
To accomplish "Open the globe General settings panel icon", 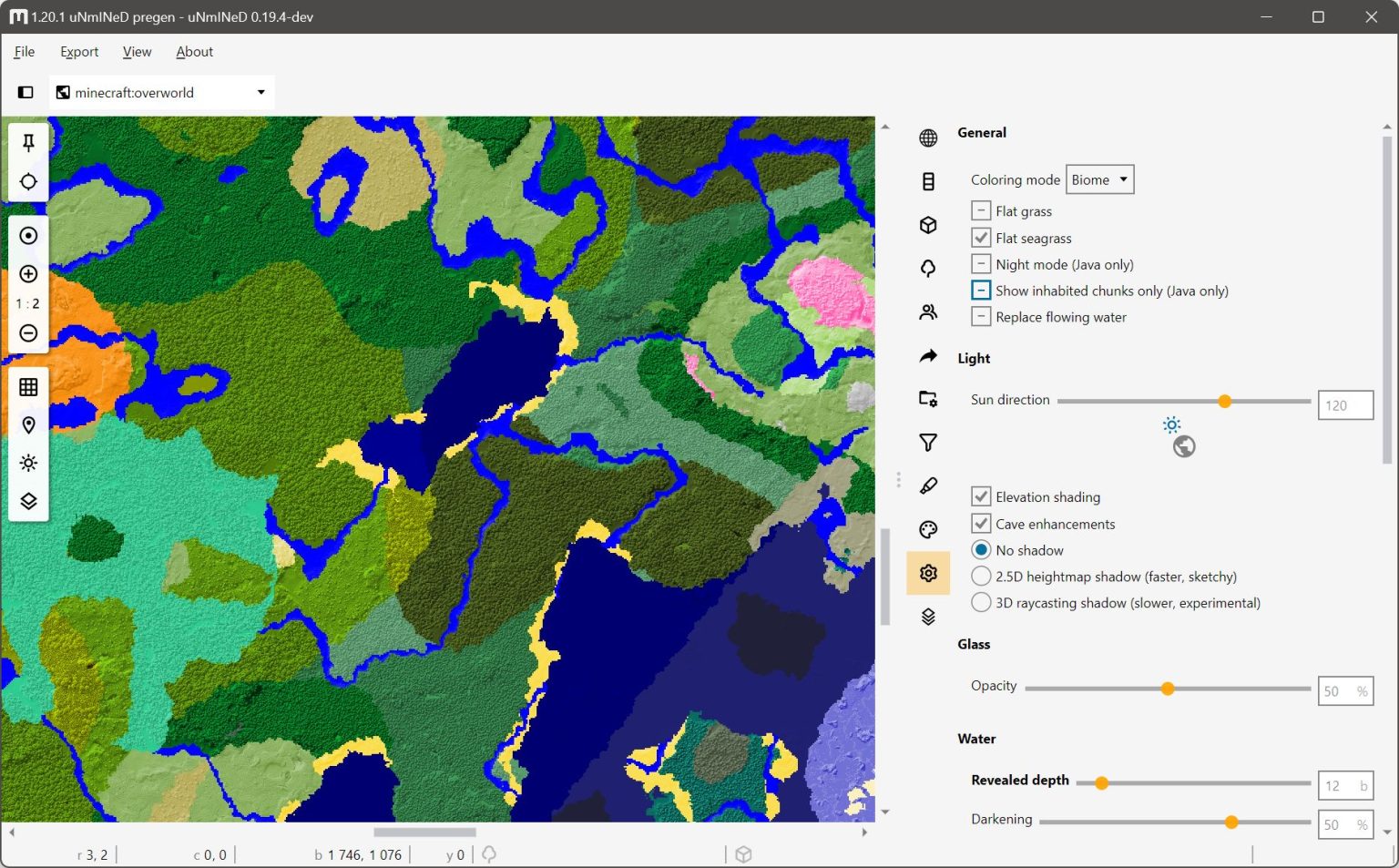I will (928, 138).
